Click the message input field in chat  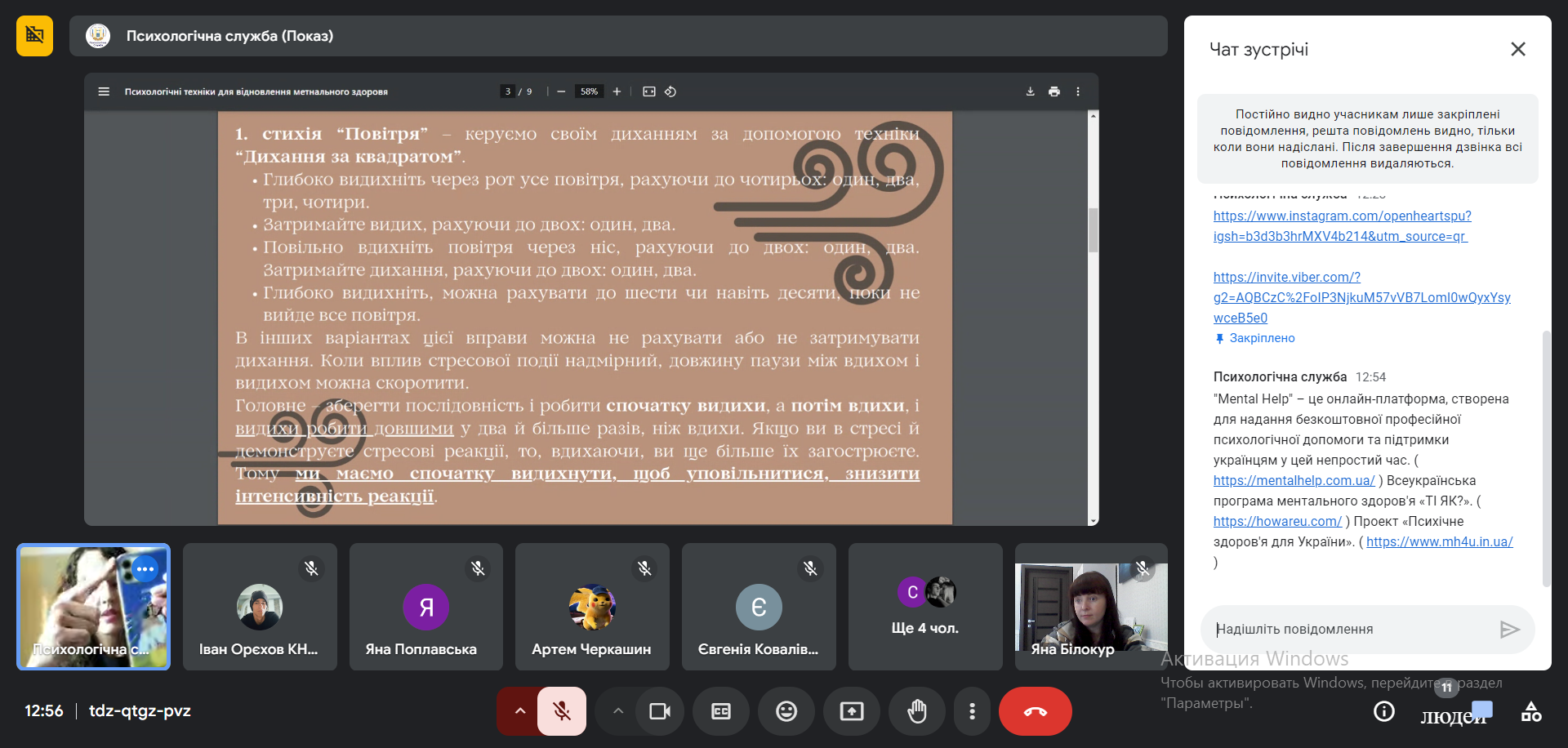tap(1347, 629)
